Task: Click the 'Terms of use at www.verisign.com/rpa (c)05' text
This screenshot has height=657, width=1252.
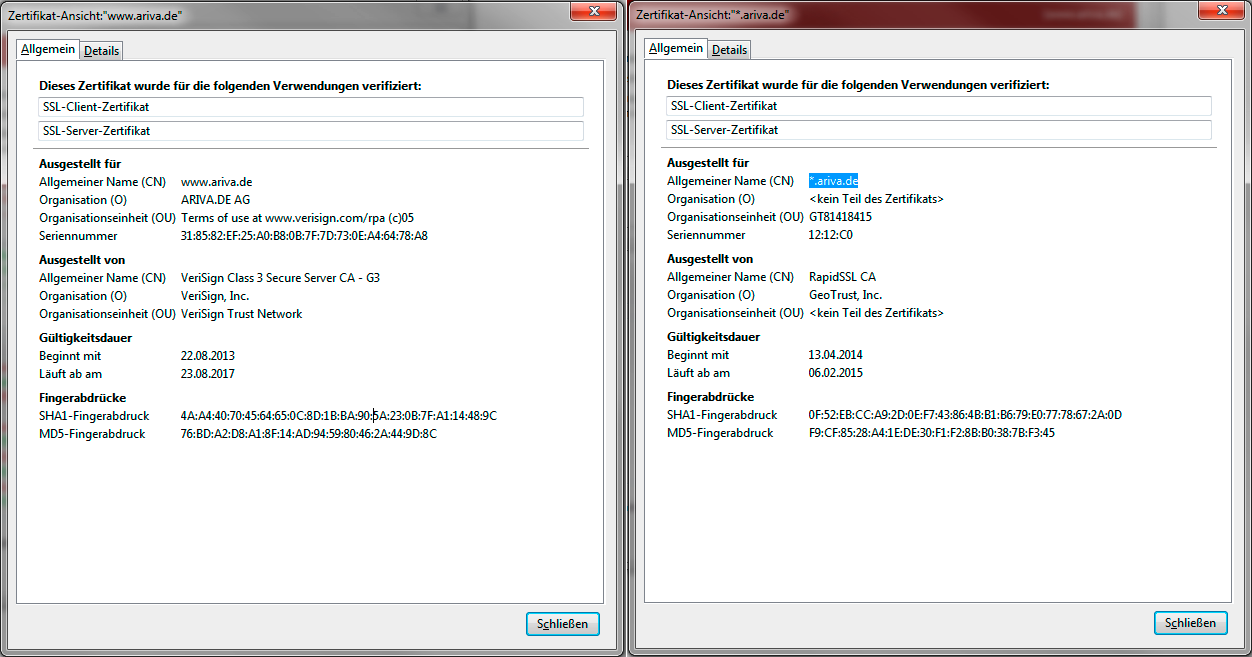Action: coord(297,218)
